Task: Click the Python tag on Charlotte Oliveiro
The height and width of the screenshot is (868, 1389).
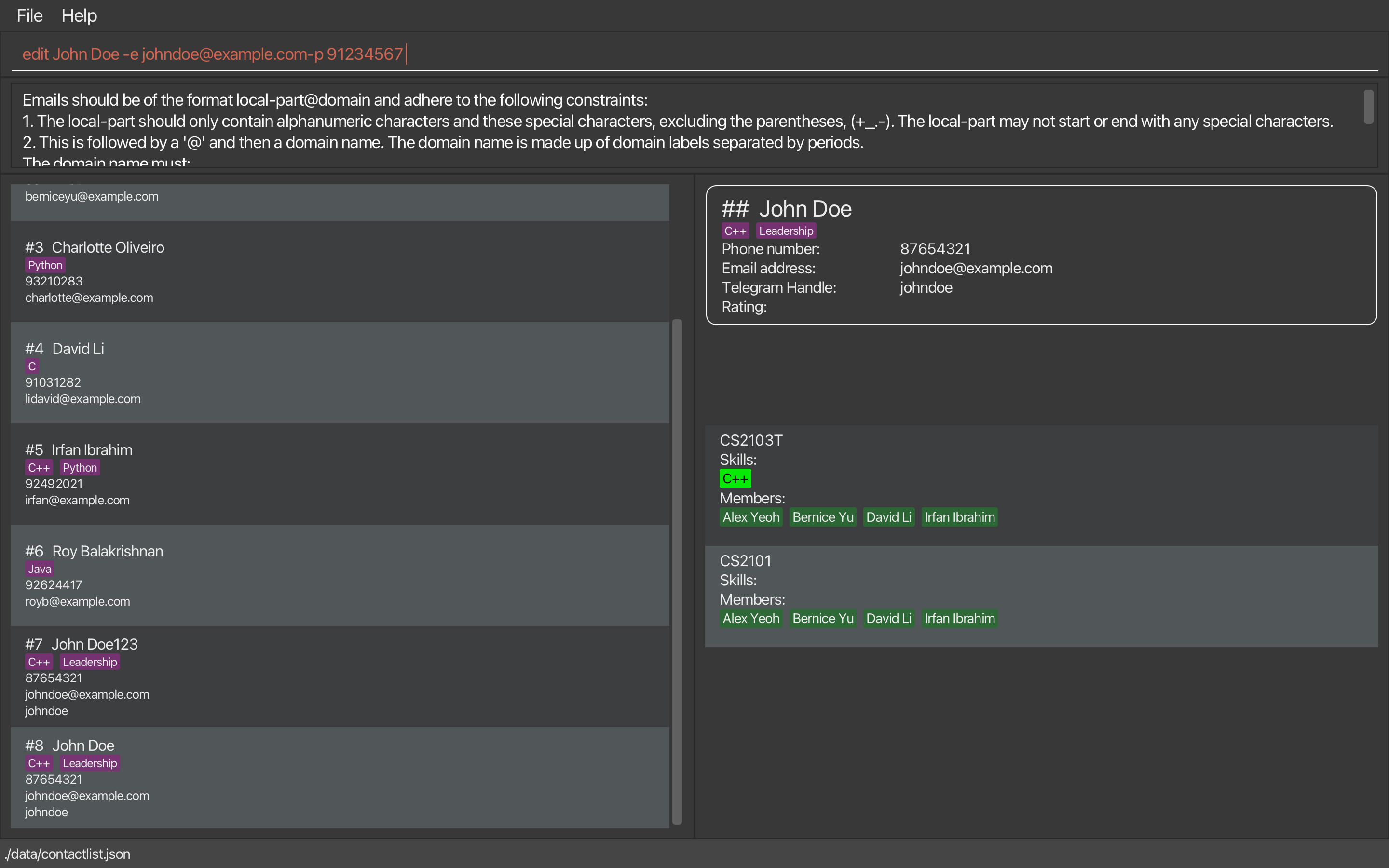Action: point(45,265)
